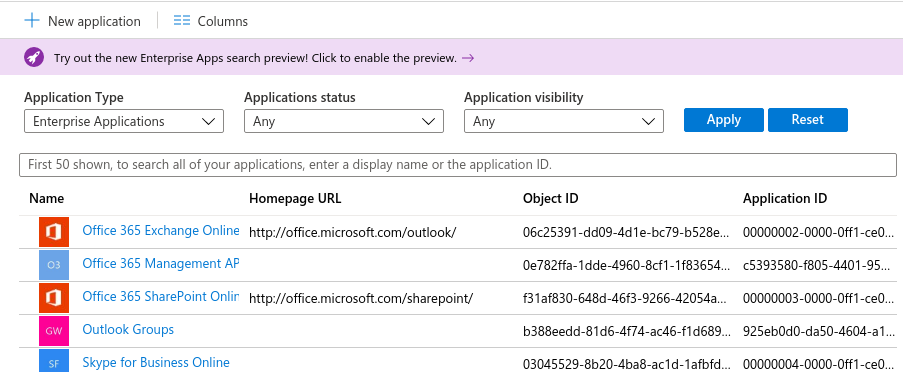This screenshot has height=372, width=903.
Task: Select Application ID starting 925eb0d0
Action: point(819,331)
